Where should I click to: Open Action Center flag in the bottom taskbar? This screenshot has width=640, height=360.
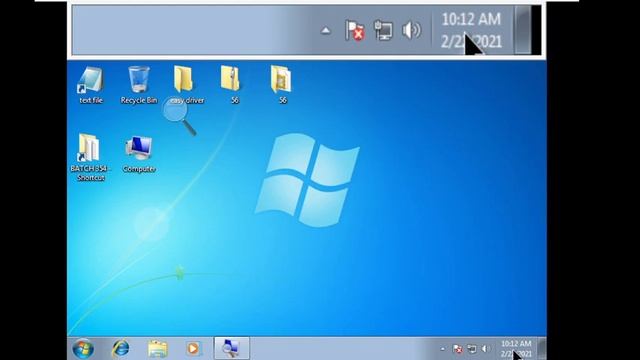458,349
